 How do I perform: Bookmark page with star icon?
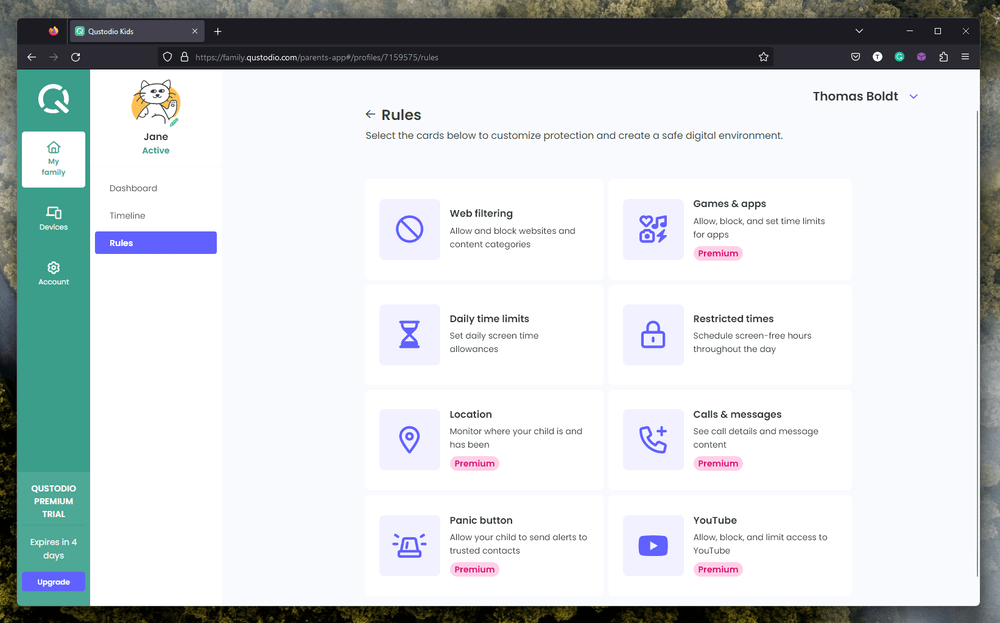click(x=763, y=57)
